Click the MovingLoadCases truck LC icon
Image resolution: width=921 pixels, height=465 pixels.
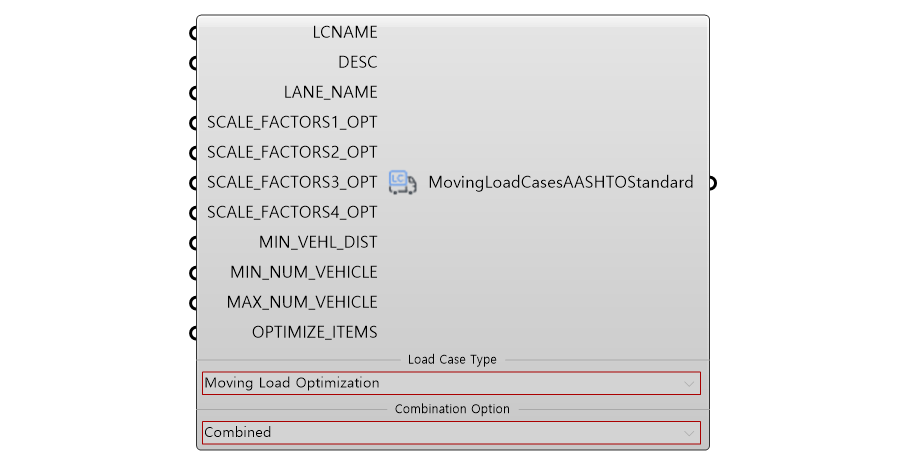[402, 182]
